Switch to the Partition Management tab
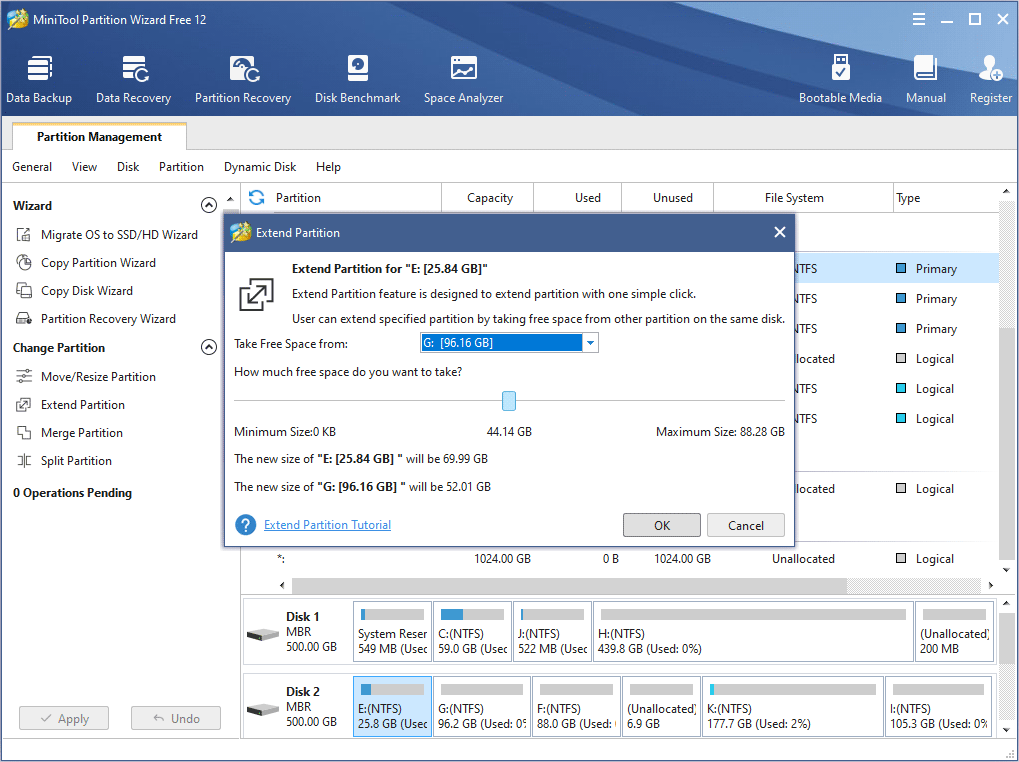The image size is (1019, 762). (99, 136)
